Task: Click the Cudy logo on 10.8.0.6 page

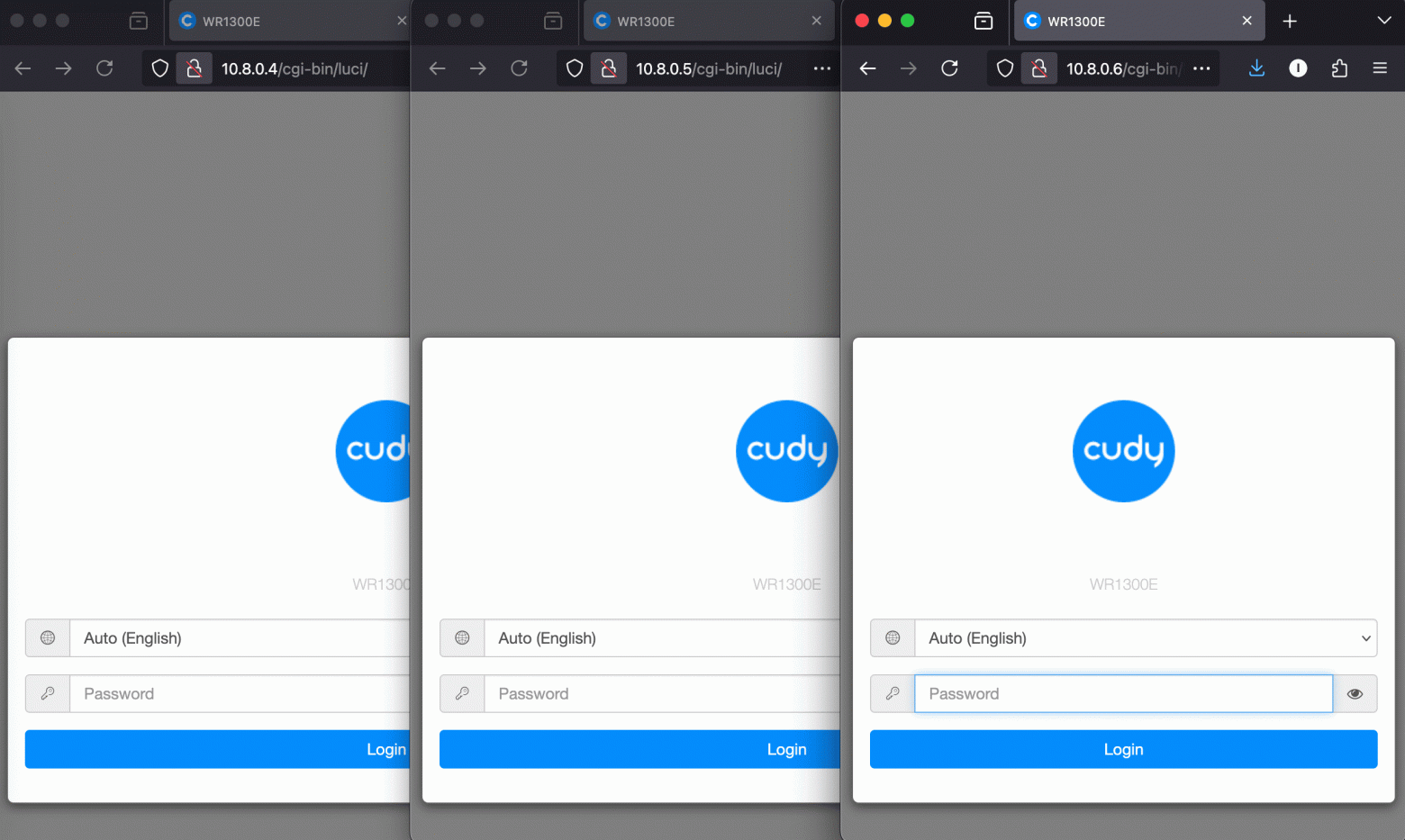Action: (x=1123, y=451)
